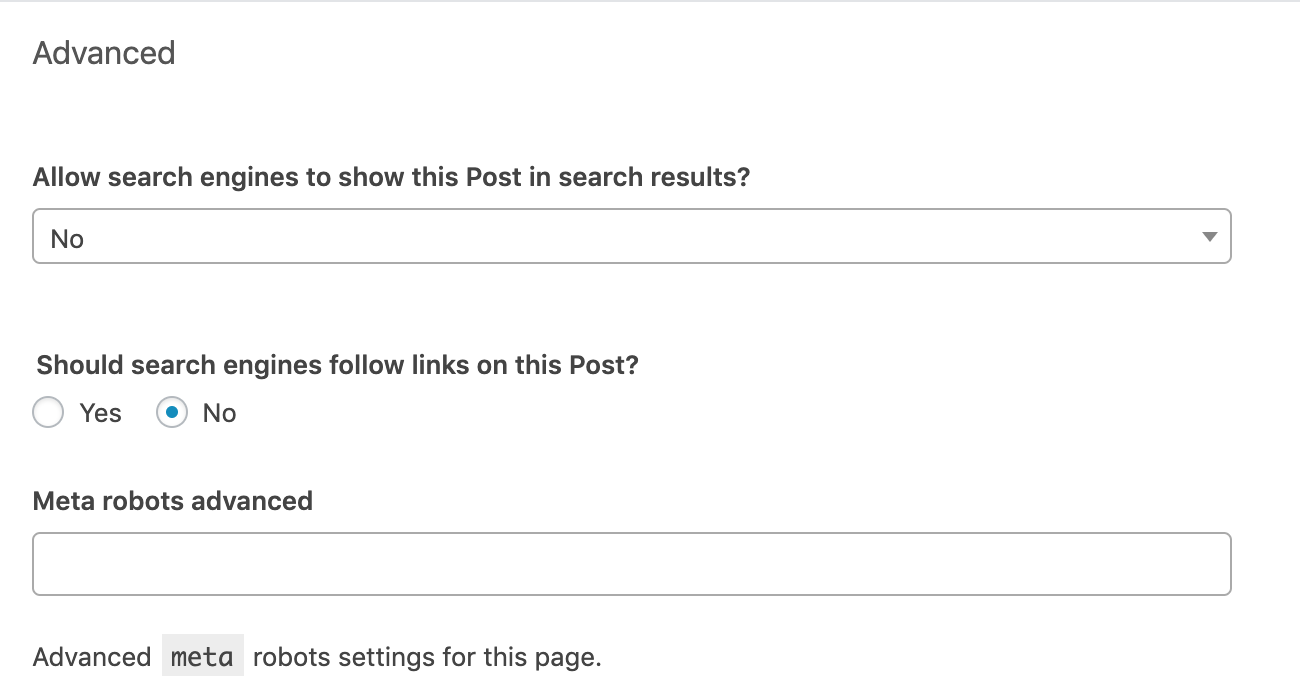
Task: Click the selected "No" value in the dropdown
Action: coord(68,239)
